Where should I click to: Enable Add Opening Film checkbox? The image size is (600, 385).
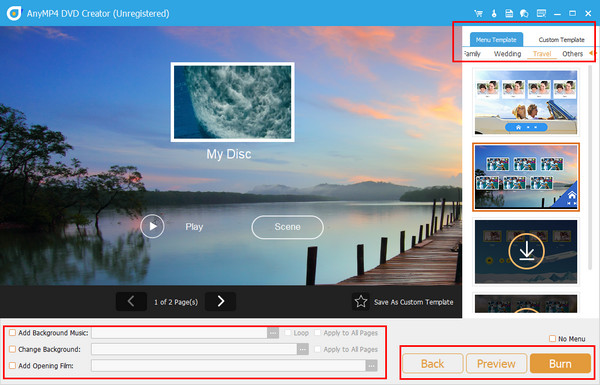coord(12,365)
